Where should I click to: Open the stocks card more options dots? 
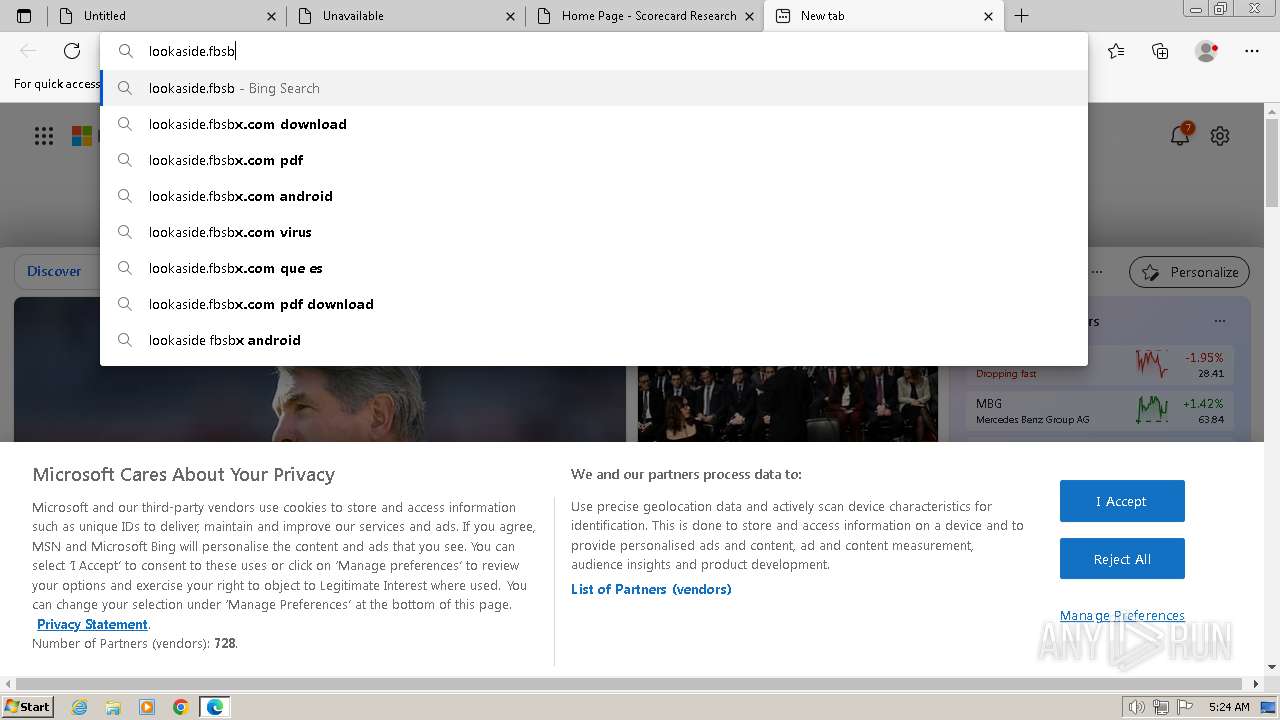click(1219, 321)
